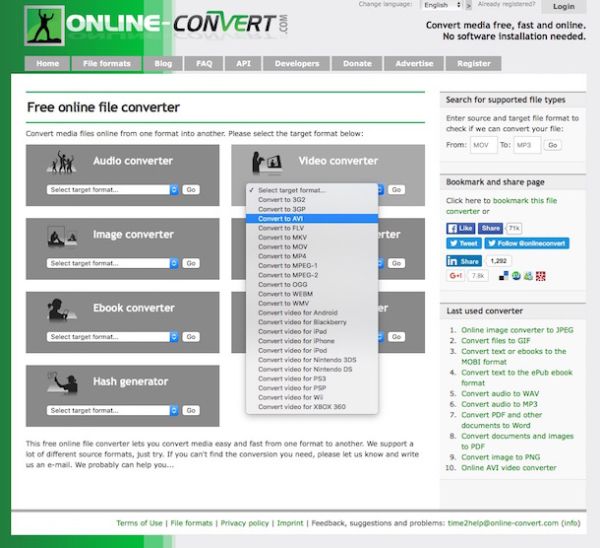The height and width of the screenshot is (548, 600).
Task: Click the arrow button next to language selector
Action: (468, 6)
